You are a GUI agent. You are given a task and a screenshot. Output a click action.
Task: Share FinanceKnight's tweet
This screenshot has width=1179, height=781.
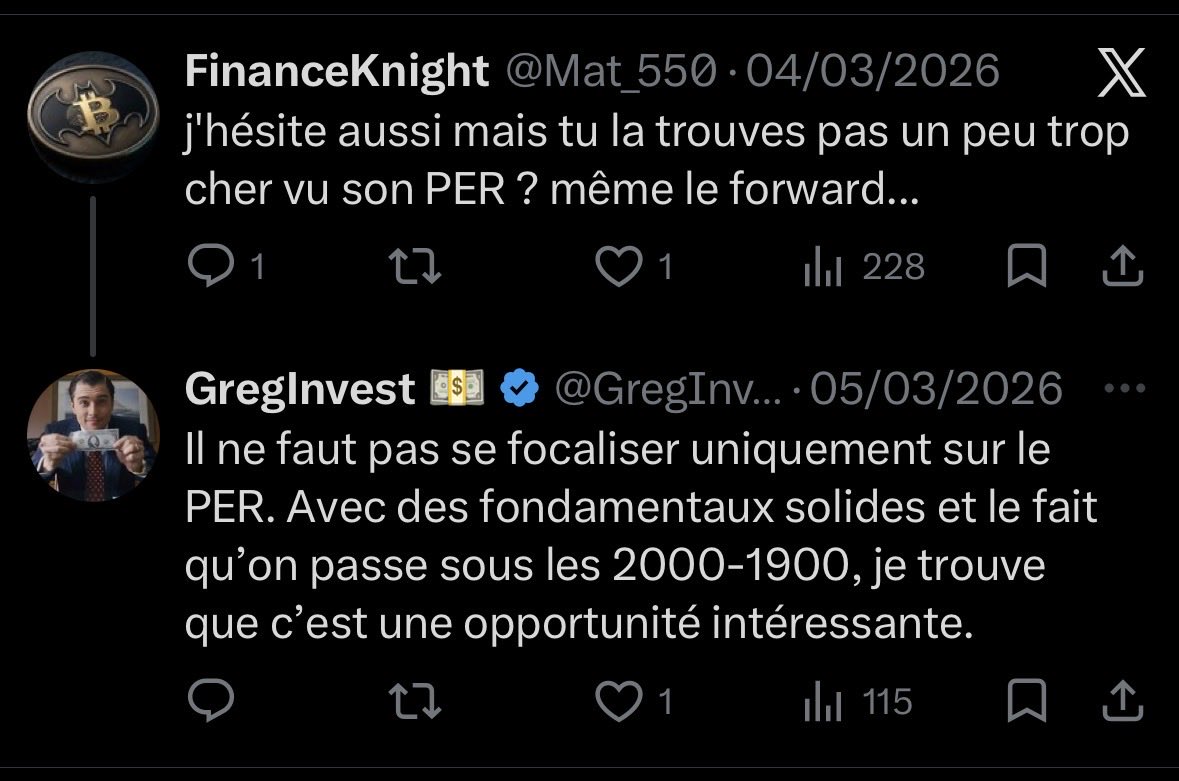1123,267
